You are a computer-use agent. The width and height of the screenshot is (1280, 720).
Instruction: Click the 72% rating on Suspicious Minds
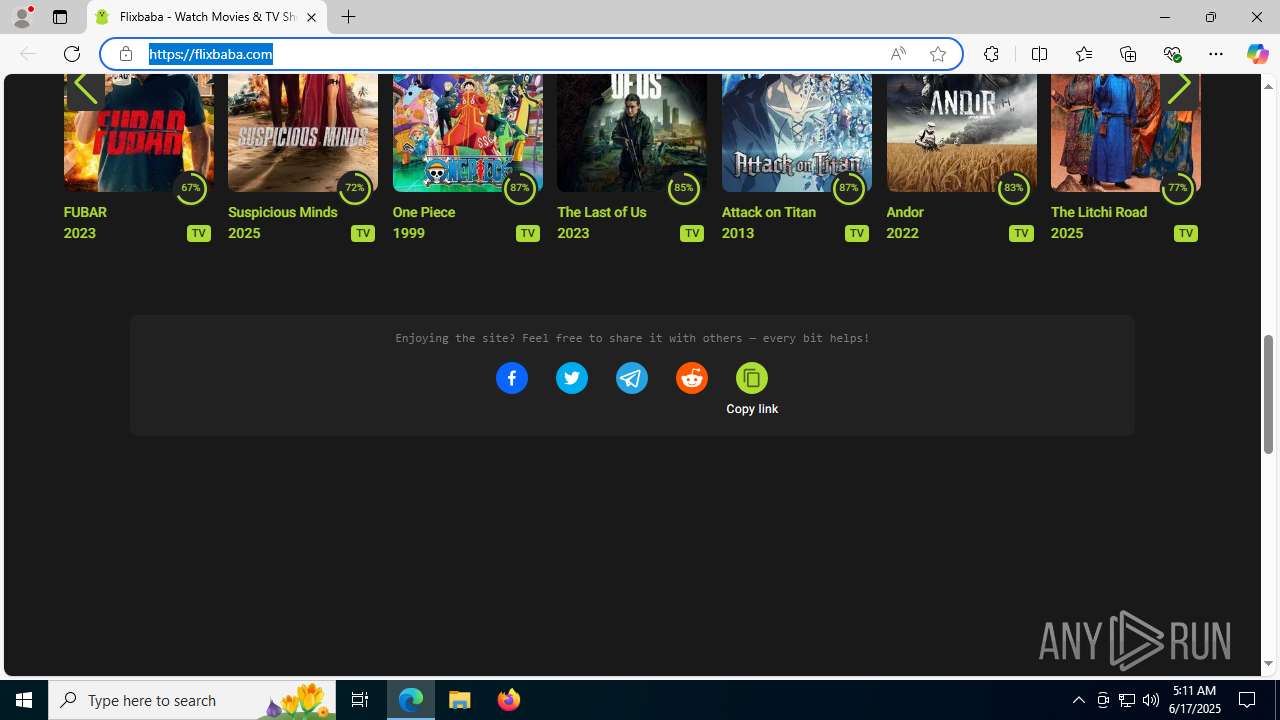click(355, 187)
